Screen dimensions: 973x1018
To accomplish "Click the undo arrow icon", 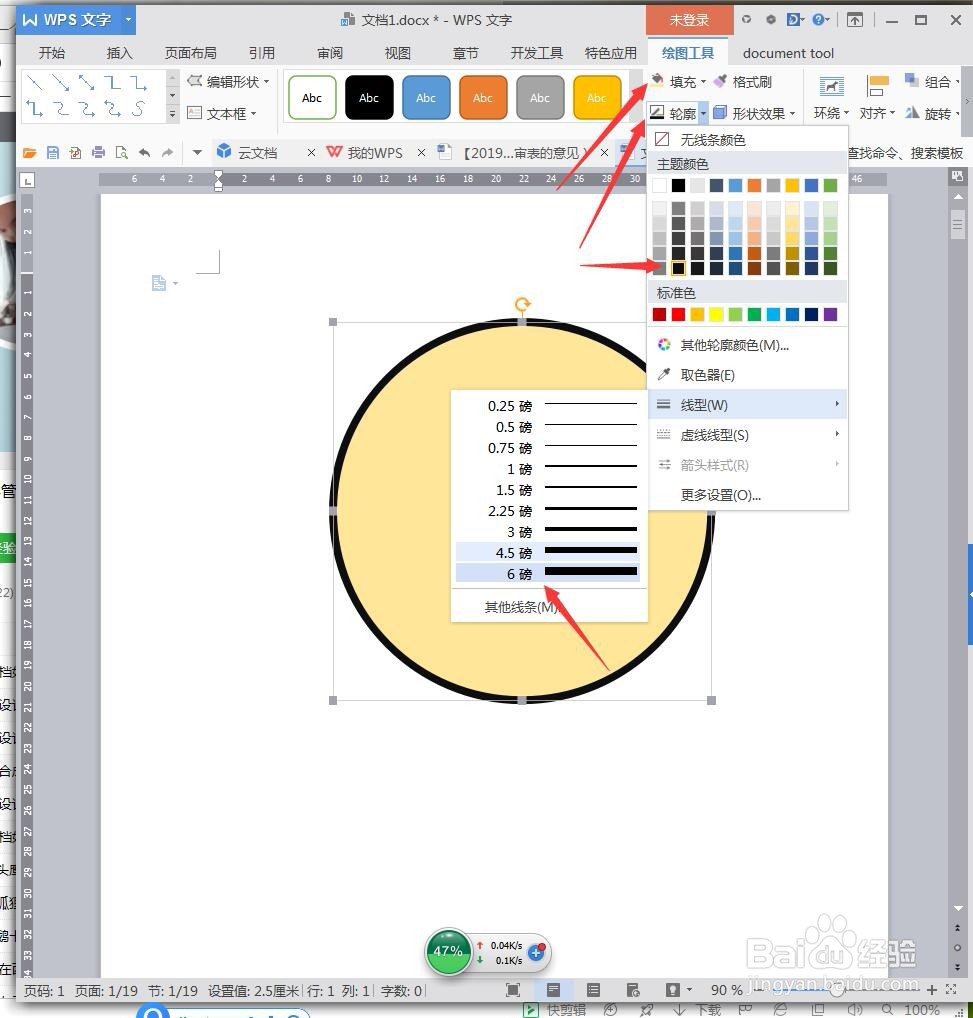I will (145, 153).
